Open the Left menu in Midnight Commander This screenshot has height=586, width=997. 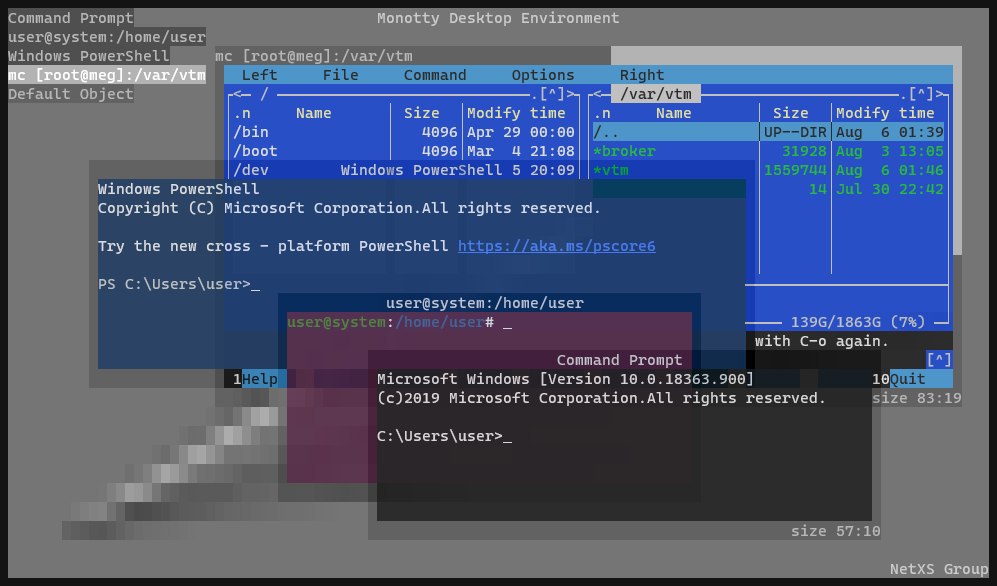pos(259,75)
